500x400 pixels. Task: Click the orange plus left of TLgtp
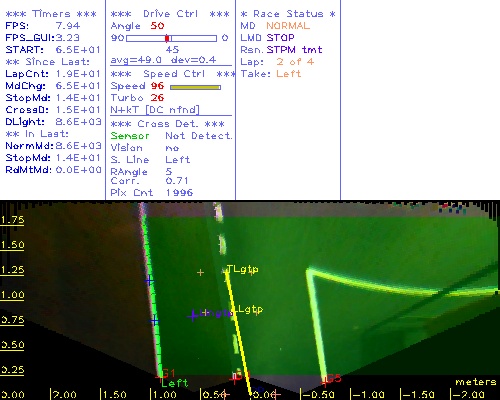(200, 273)
